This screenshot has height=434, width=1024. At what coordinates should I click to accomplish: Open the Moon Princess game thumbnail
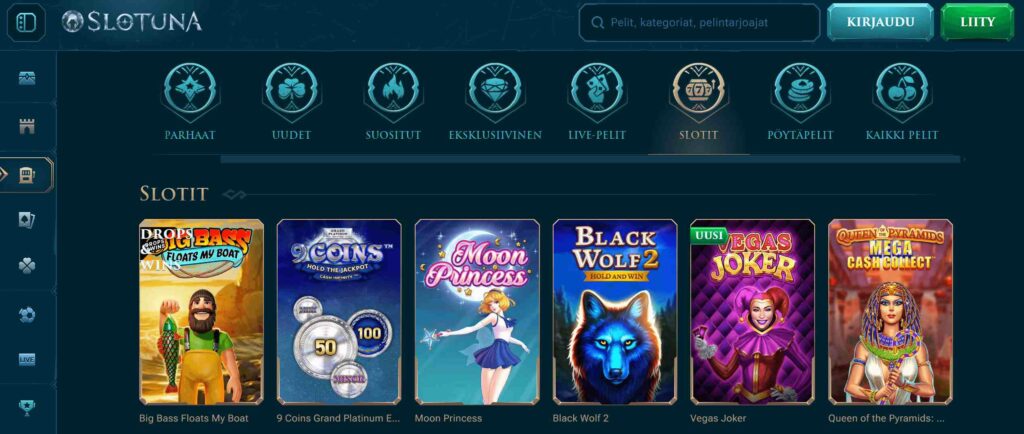coord(477,312)
